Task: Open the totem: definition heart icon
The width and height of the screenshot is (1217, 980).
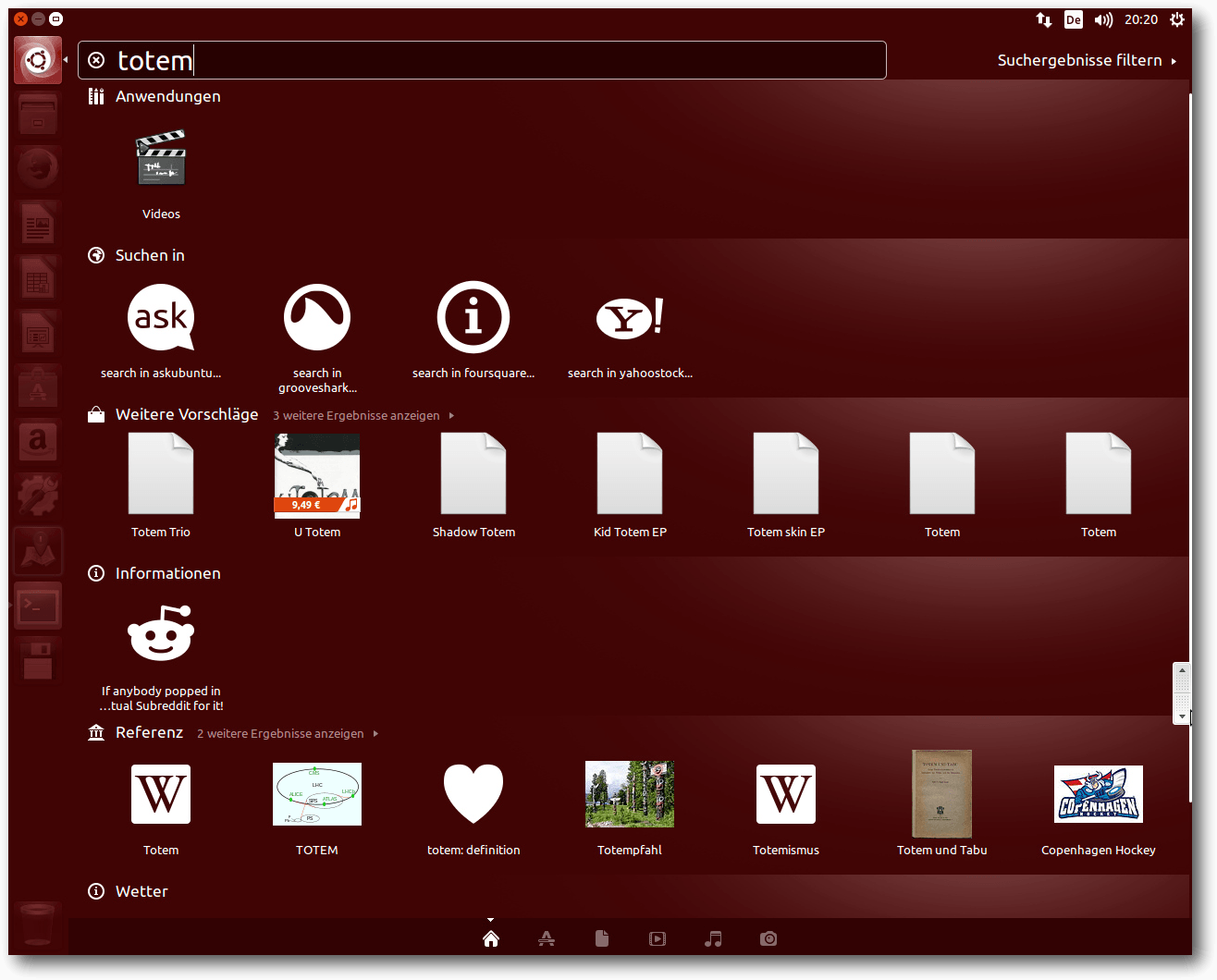Action: click(x=473, y=793)
